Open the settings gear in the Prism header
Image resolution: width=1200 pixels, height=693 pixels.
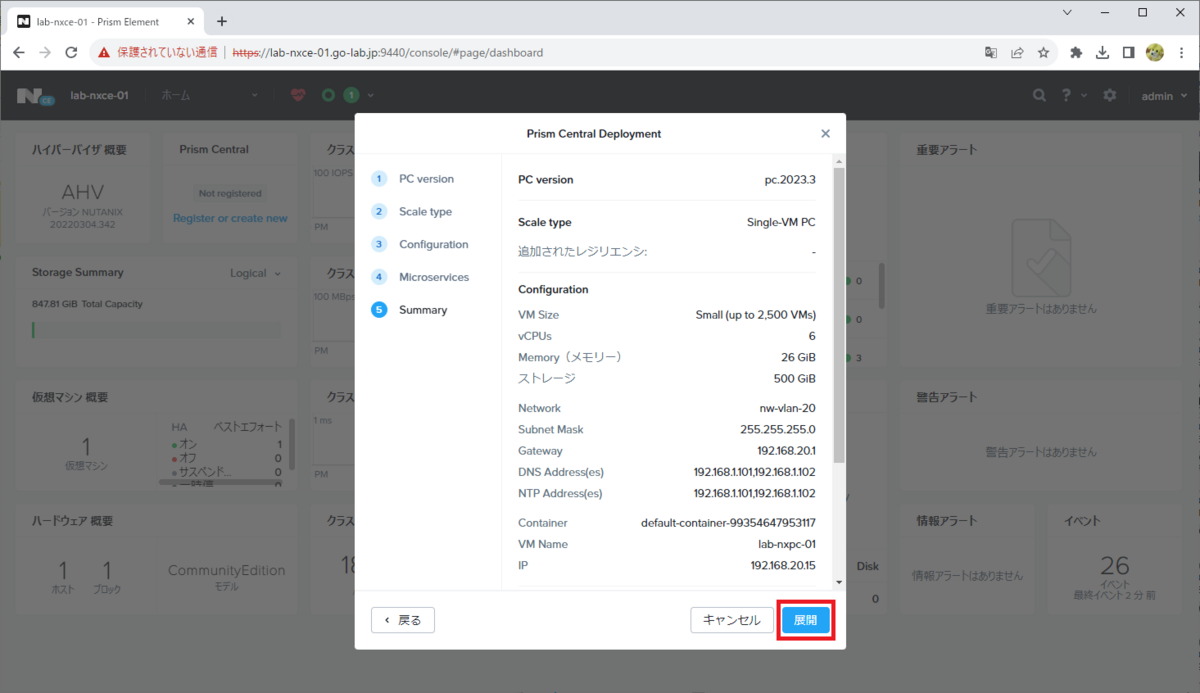click(x=1110, y=95)
